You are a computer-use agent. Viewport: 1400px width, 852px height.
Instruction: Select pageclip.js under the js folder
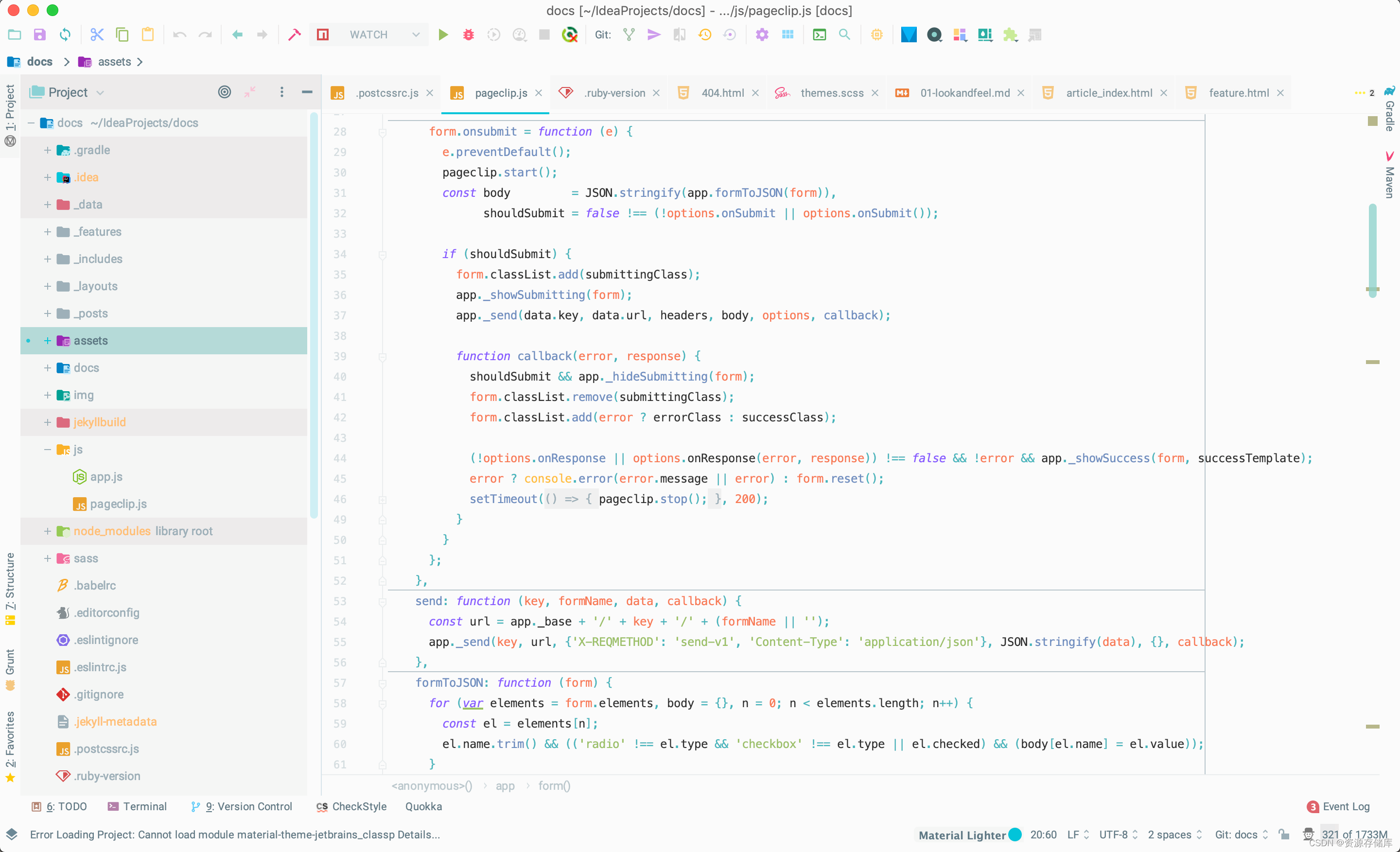click(118, 504)
